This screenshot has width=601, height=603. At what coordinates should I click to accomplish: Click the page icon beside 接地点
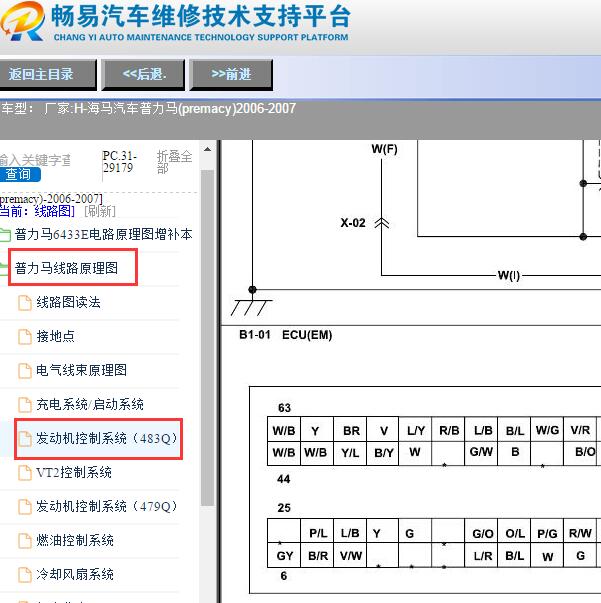point(25,336)
